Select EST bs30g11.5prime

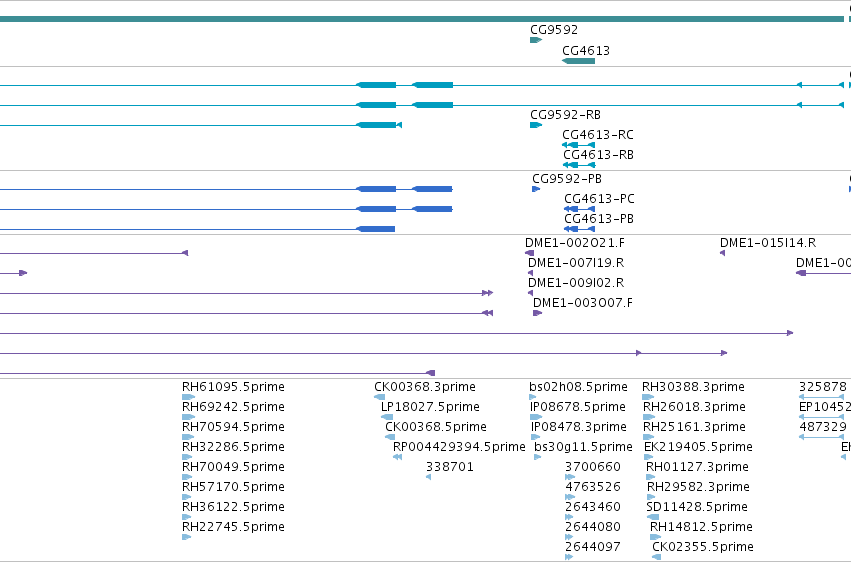(x=583, y=448)
